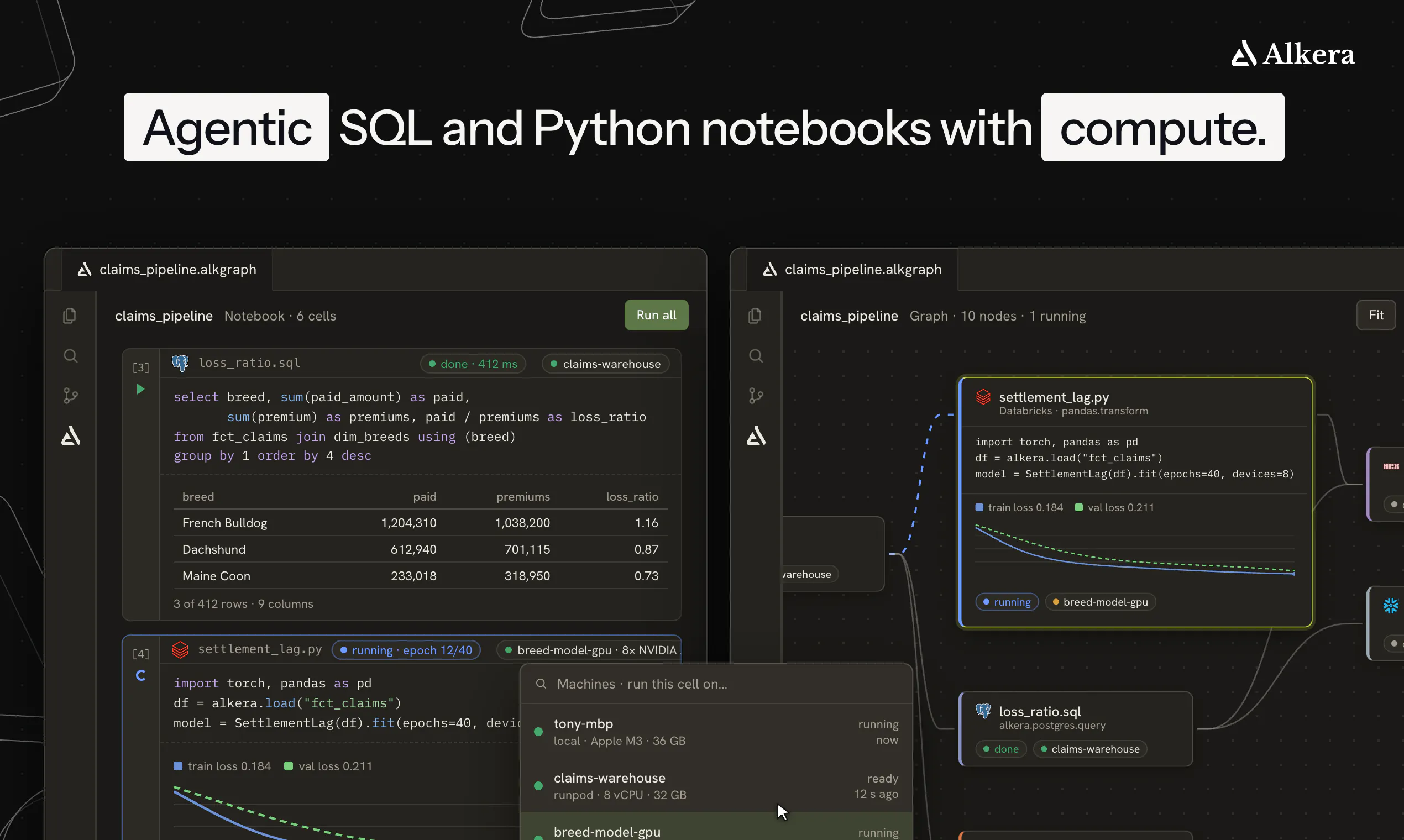Image resolution: width=1404 pixels, height=840 pixels.
Task: Select tony-mbp machine from the list
Action: [x=716, y=731]
